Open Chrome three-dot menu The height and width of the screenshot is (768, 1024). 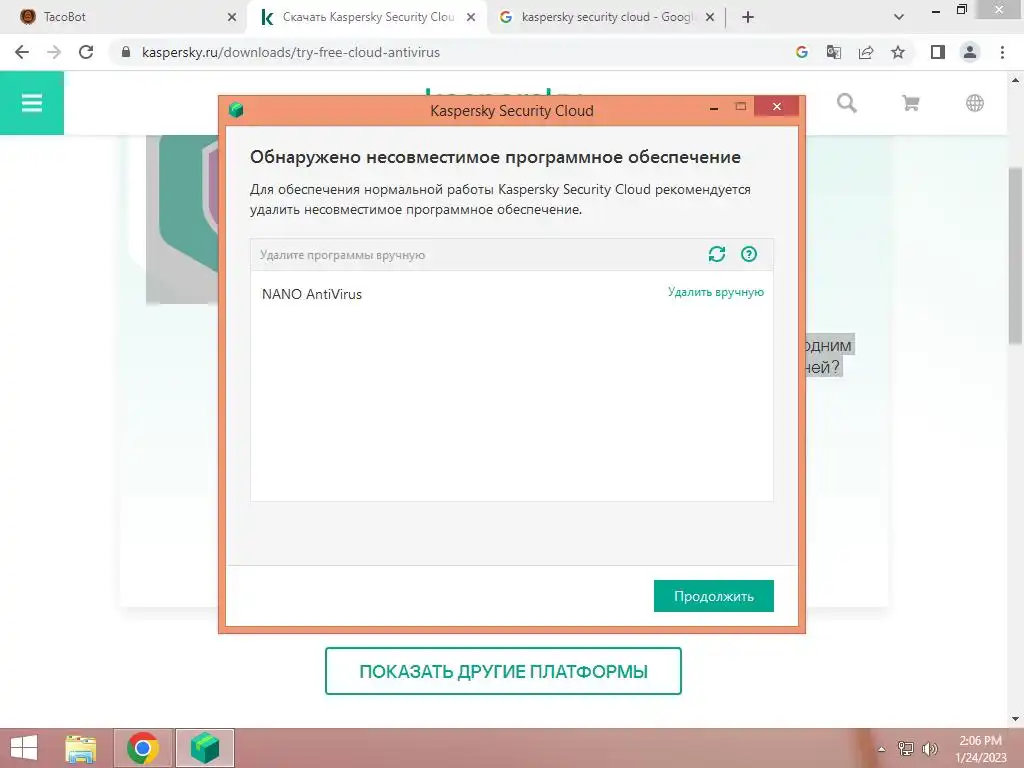(x=1002, y=52)
